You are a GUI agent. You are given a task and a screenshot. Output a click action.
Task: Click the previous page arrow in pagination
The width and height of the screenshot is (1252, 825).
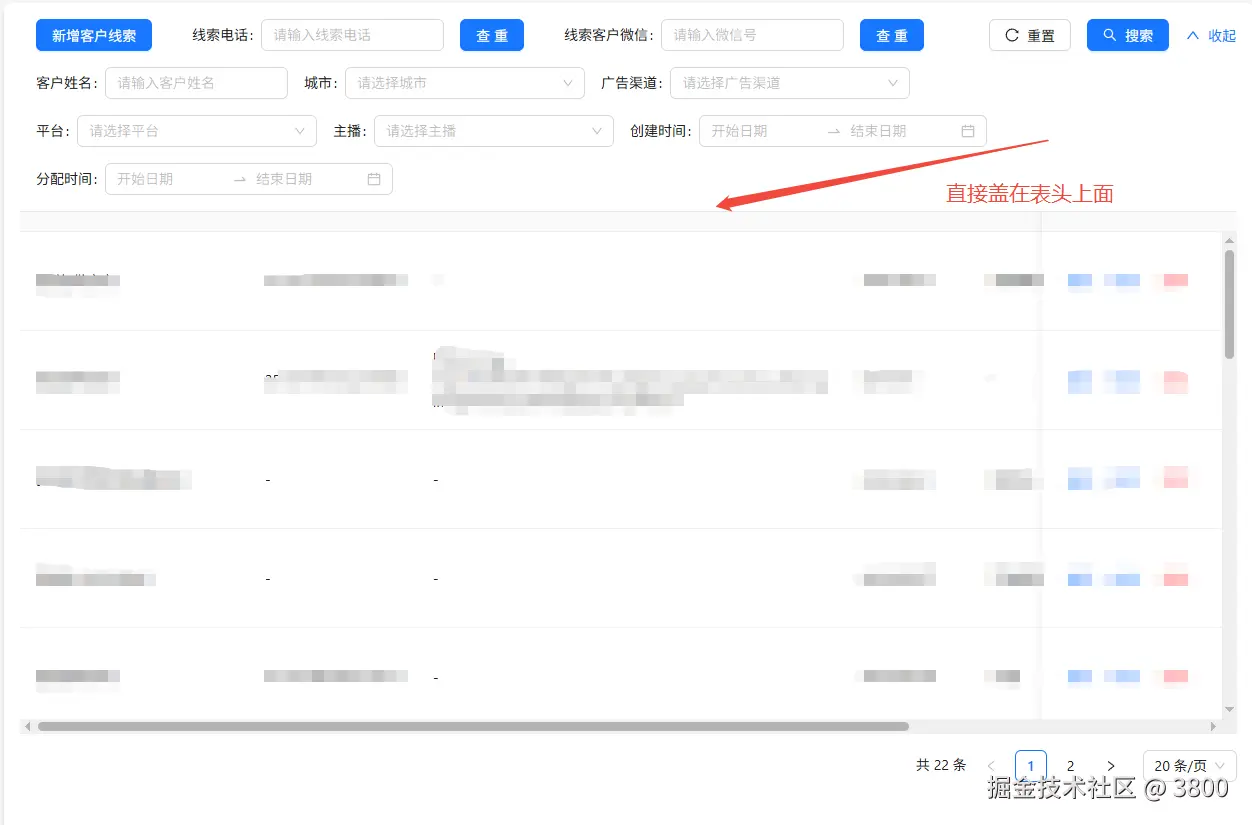[x=991, y=765]
